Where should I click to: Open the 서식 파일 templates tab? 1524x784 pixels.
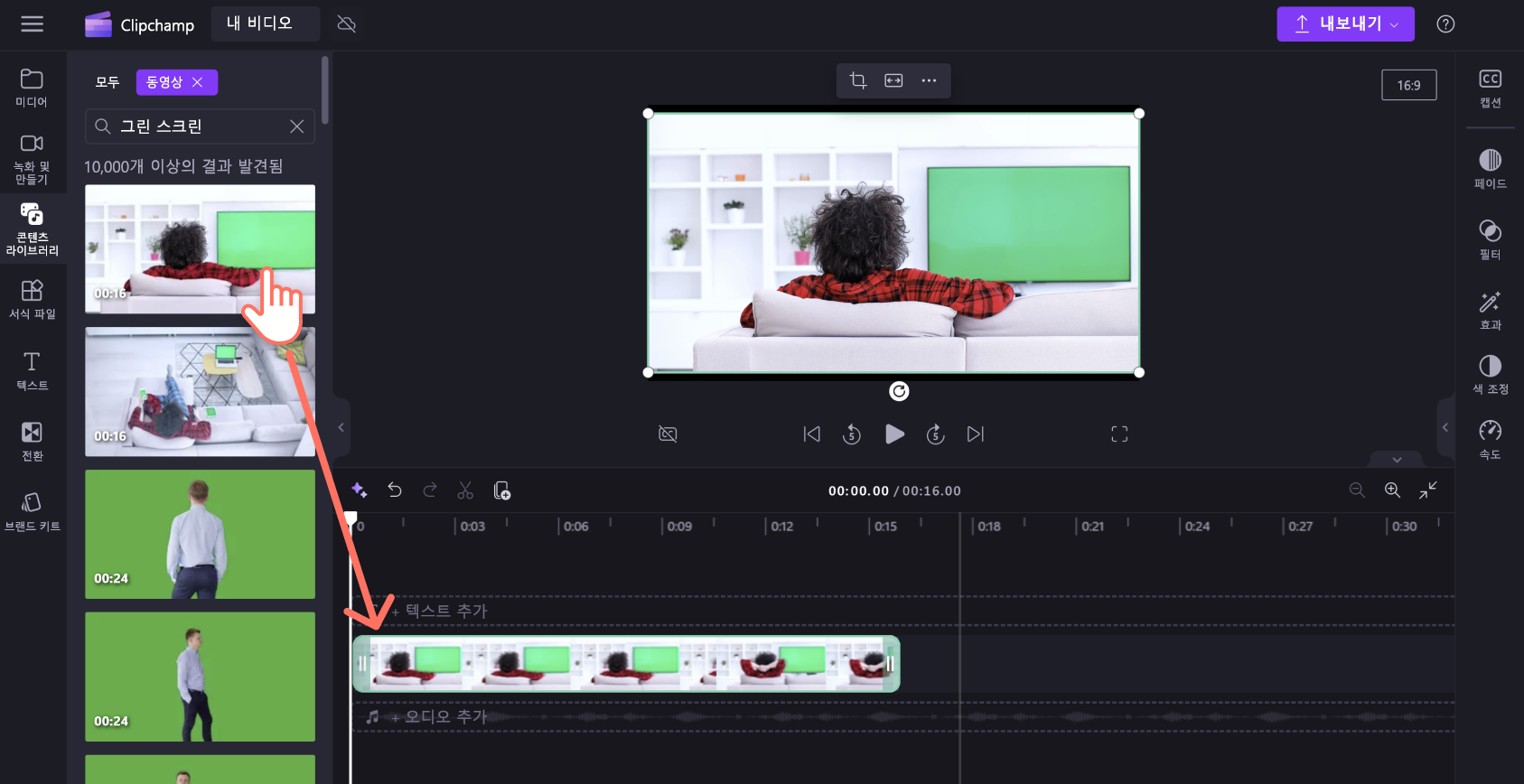pos(32,299)
